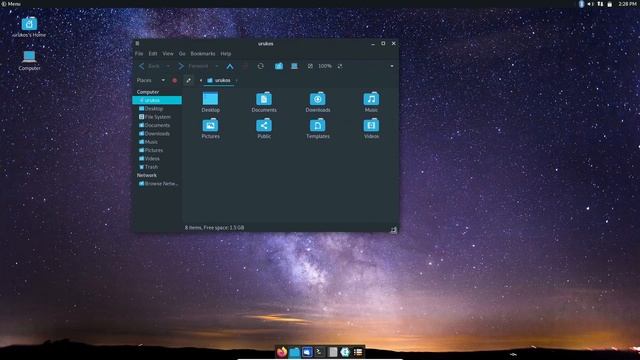Open the Back history dropdown arrow
640x360 pixels.
(x=168, y=66)
